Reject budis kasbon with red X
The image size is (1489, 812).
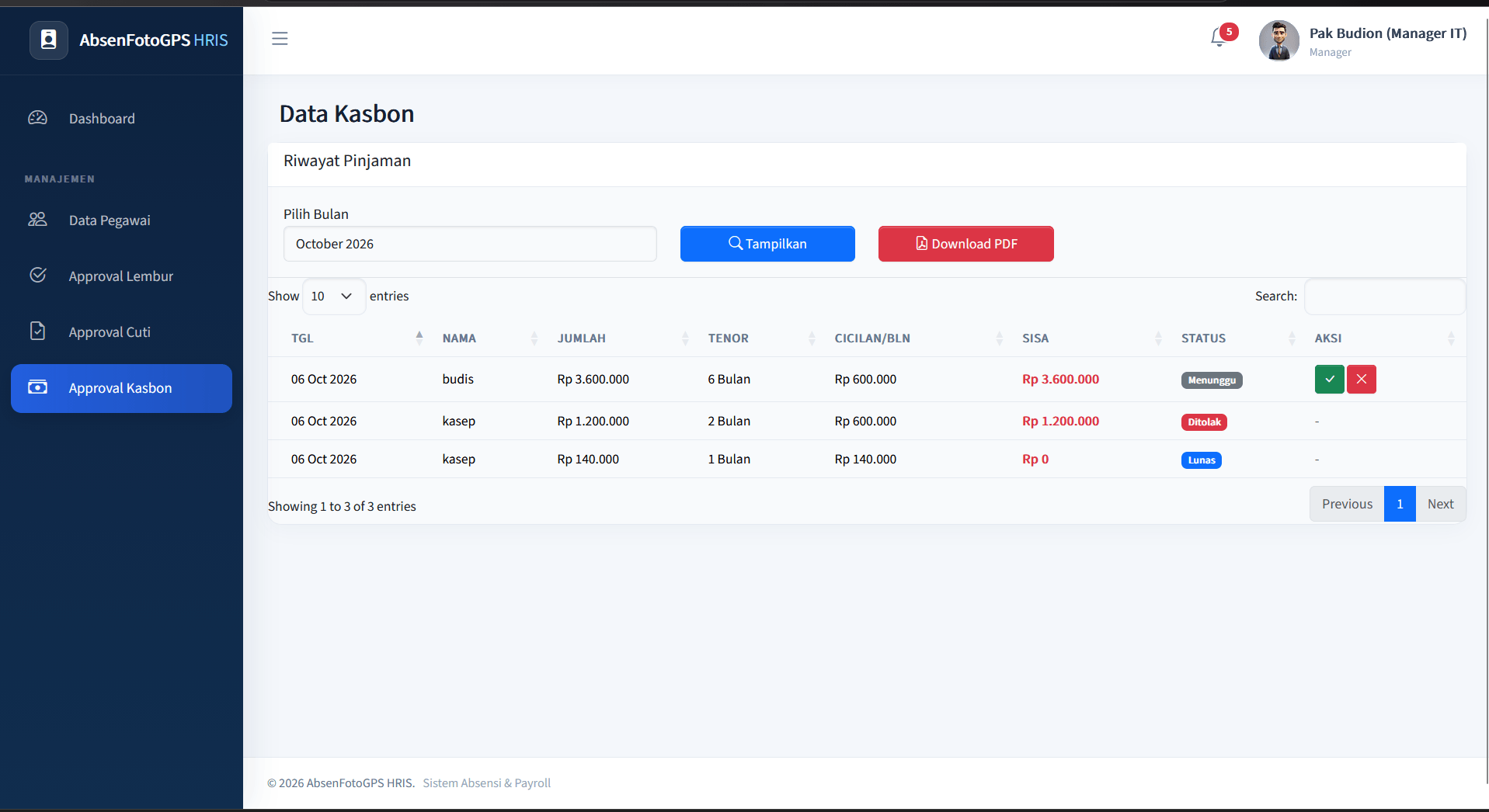pyautogui.click(x=1361, y=380)
